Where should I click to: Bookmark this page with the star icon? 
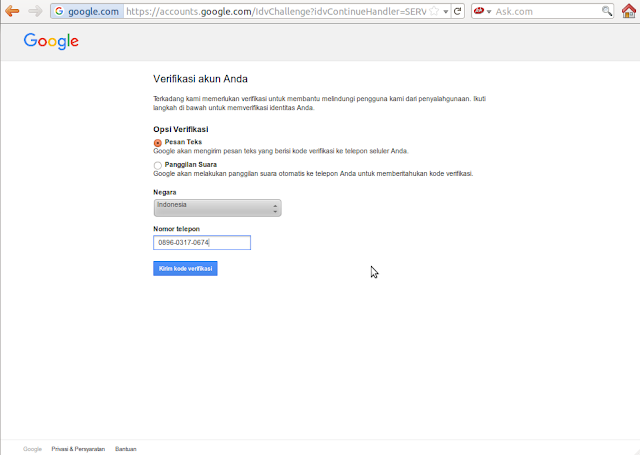coord(434,11)
